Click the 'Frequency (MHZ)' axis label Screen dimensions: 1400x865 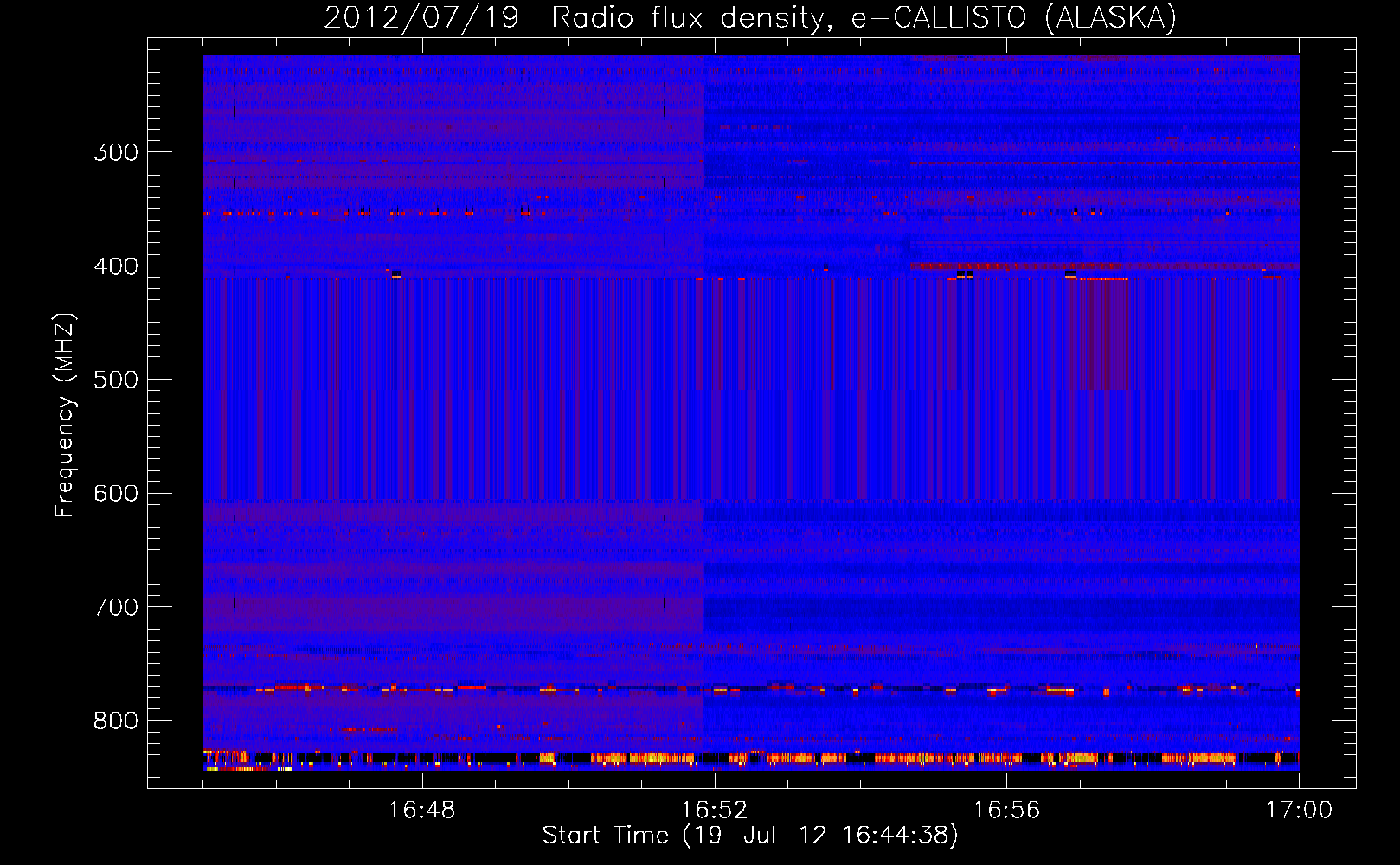[65, 414]
